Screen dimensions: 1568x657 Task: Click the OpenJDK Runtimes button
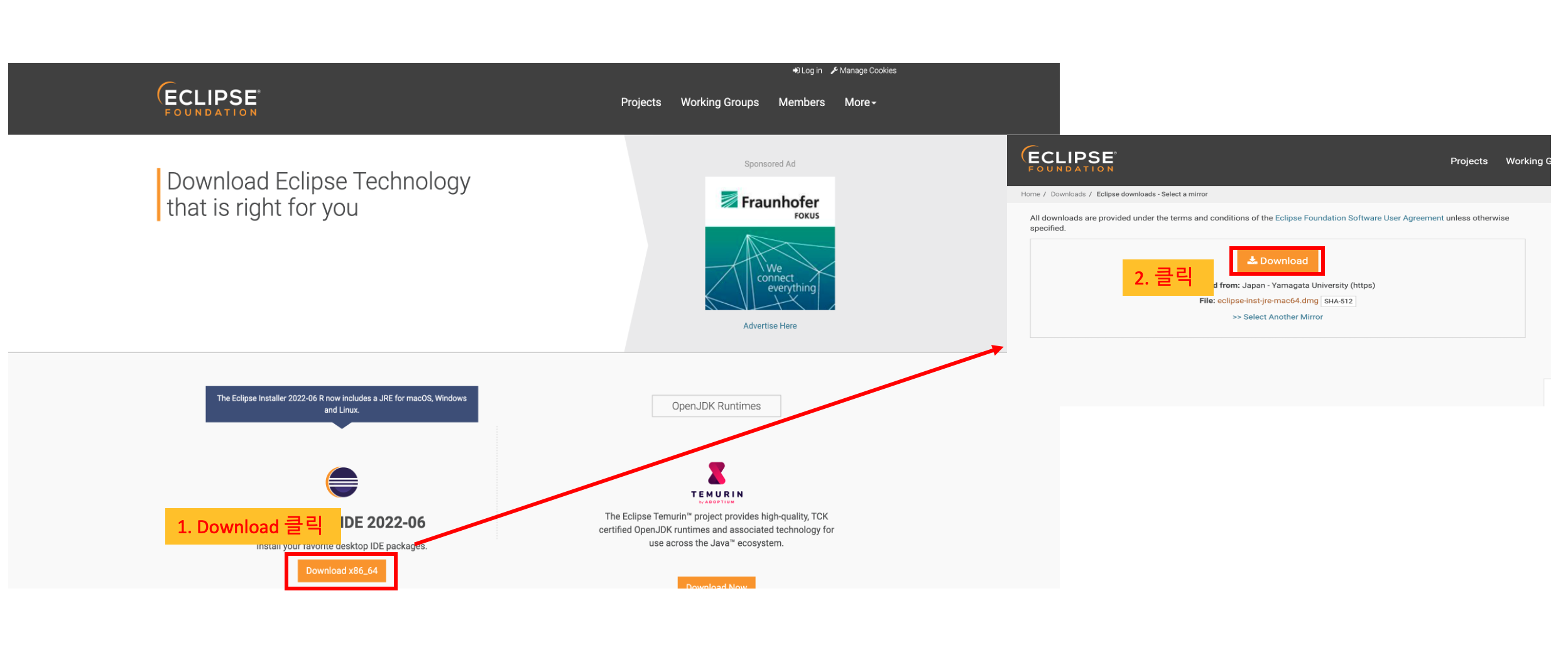tap(716, 406)
